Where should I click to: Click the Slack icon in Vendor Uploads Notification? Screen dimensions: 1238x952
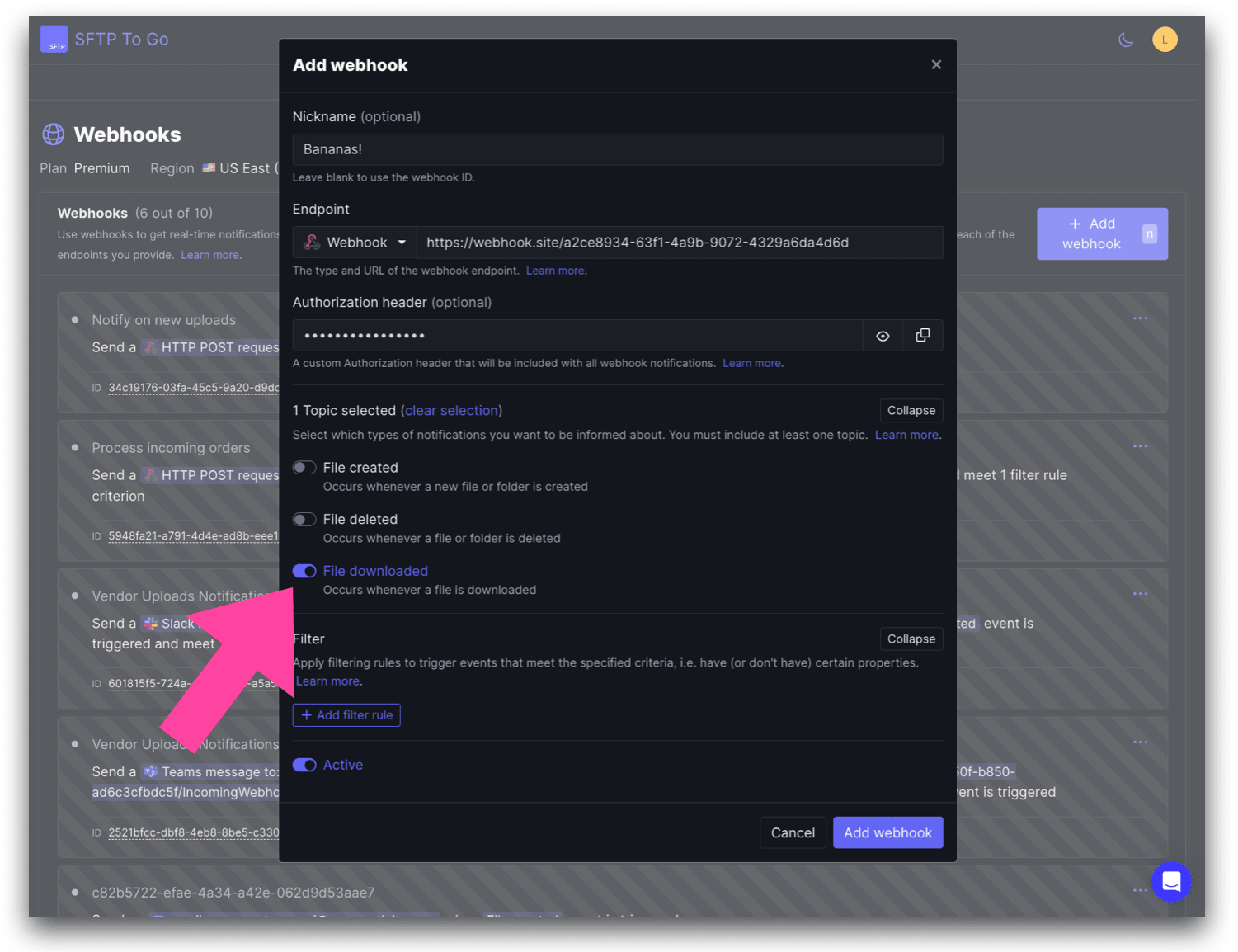[150, 623]
